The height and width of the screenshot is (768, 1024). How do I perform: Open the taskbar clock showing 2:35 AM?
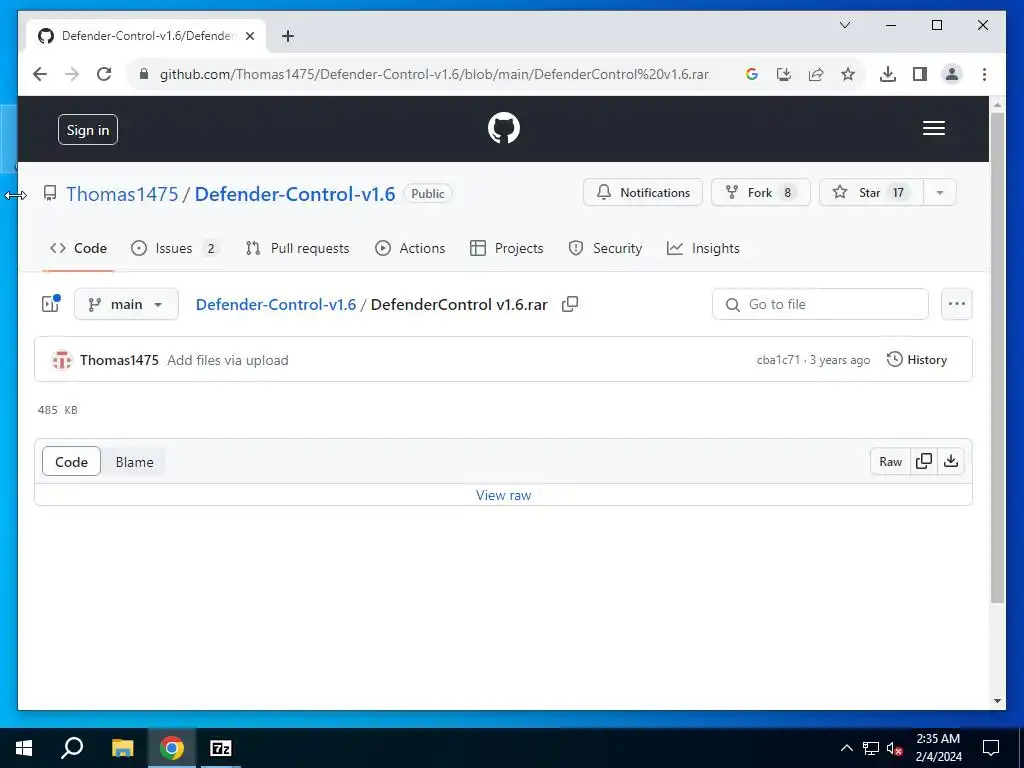pyautogui.click(x=938, y=748)
